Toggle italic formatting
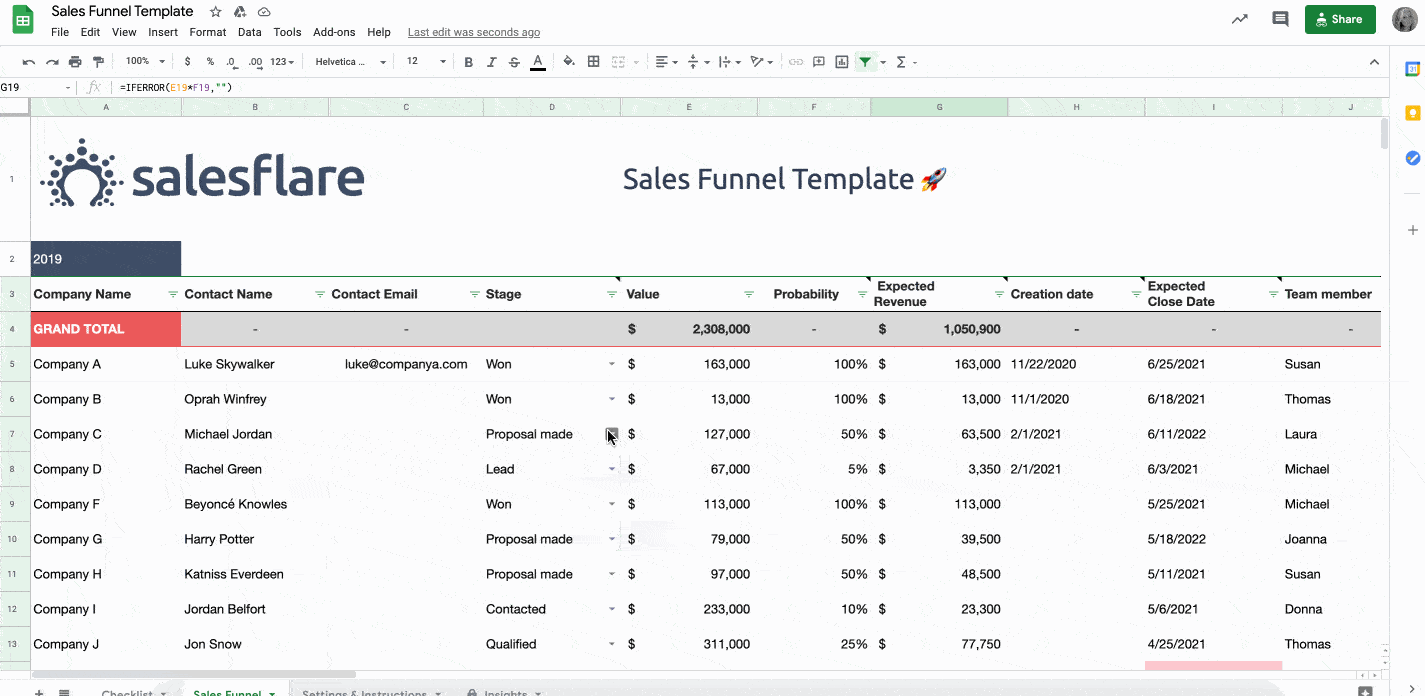Viewport: 1425px width, 696px height. [491, 62]
